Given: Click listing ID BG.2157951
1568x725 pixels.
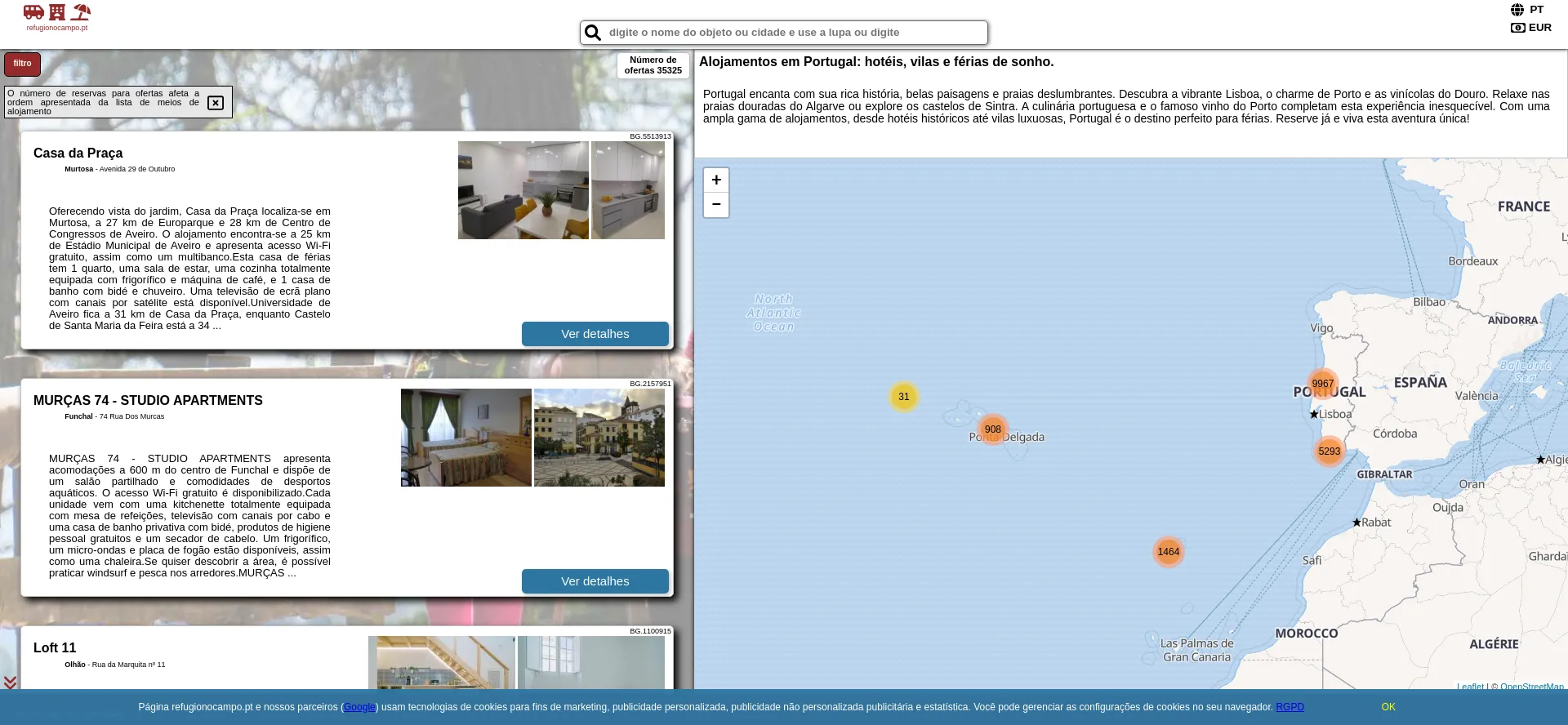Looking at the screenshot, I should [x=650, y=384].
